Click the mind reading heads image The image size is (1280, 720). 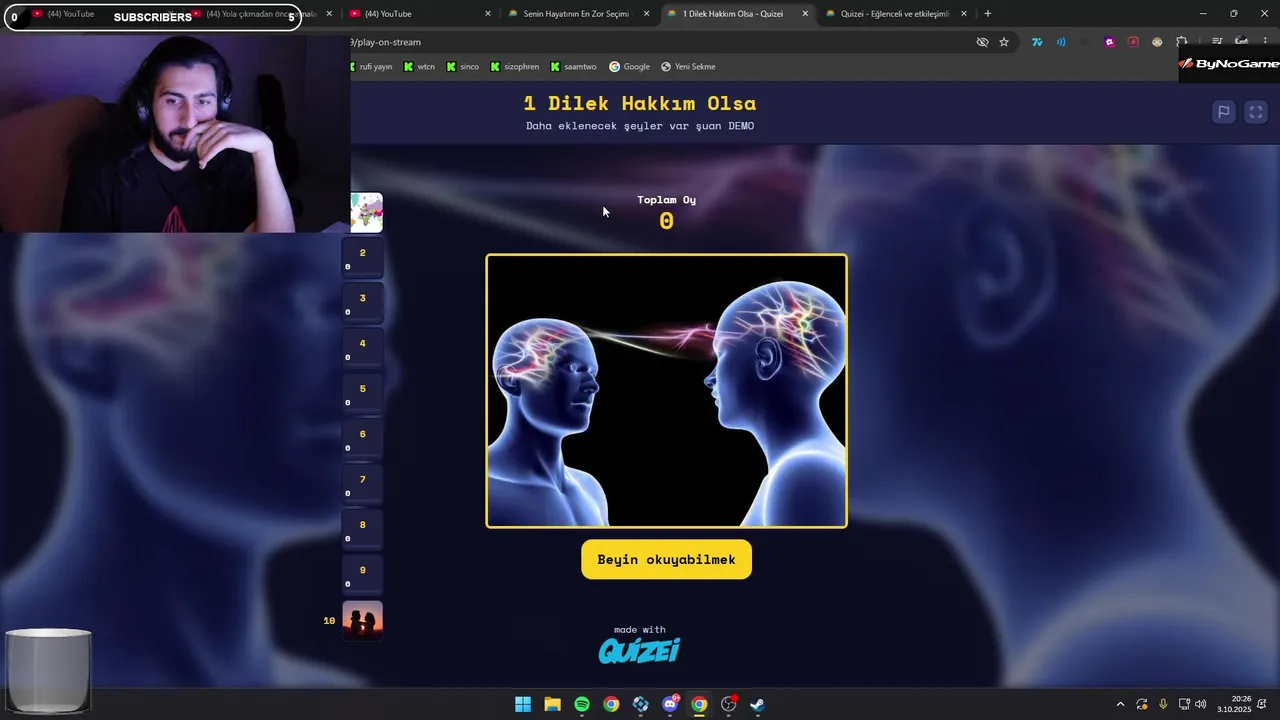(666, 390)
